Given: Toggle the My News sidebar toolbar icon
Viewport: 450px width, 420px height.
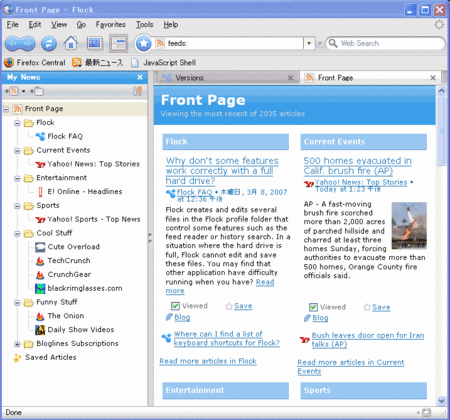Looking at the screenshot, I should [x=118, y=43].
